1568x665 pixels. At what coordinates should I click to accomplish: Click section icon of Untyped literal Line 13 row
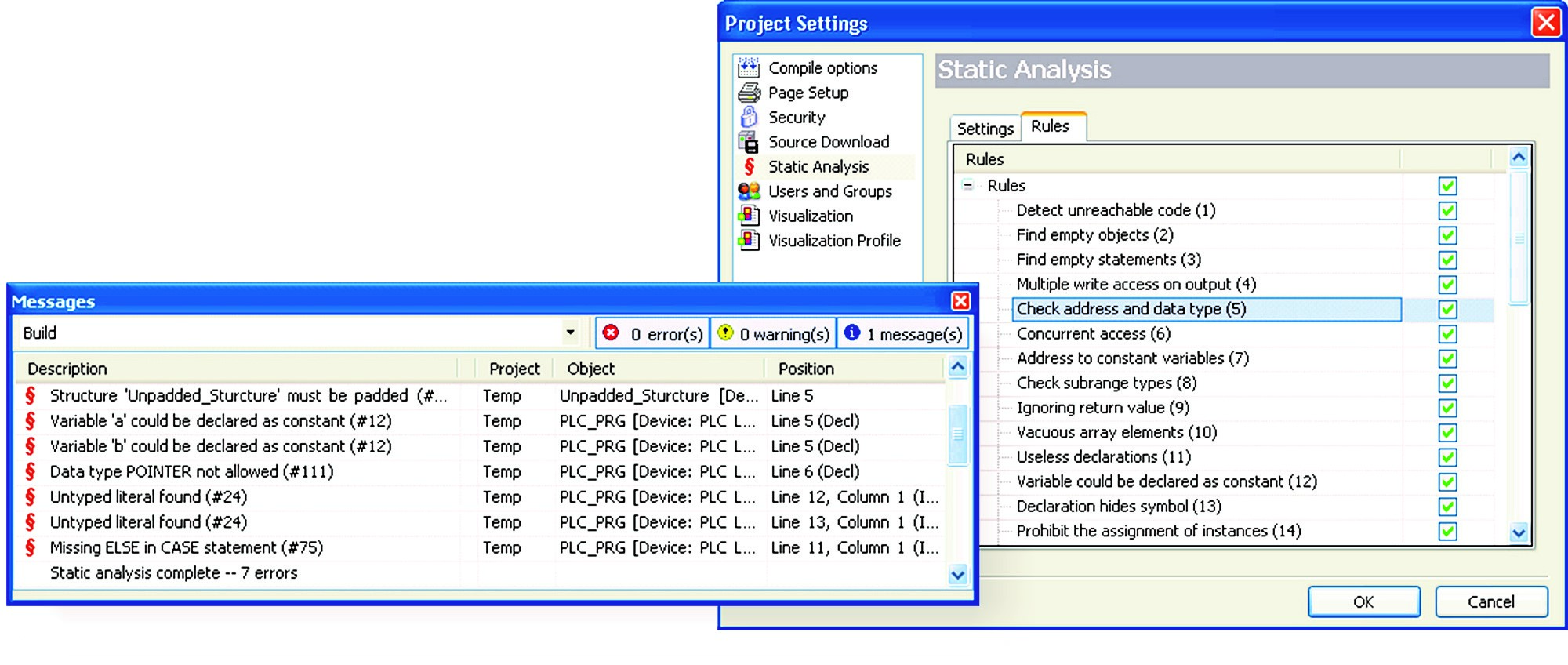31,522
